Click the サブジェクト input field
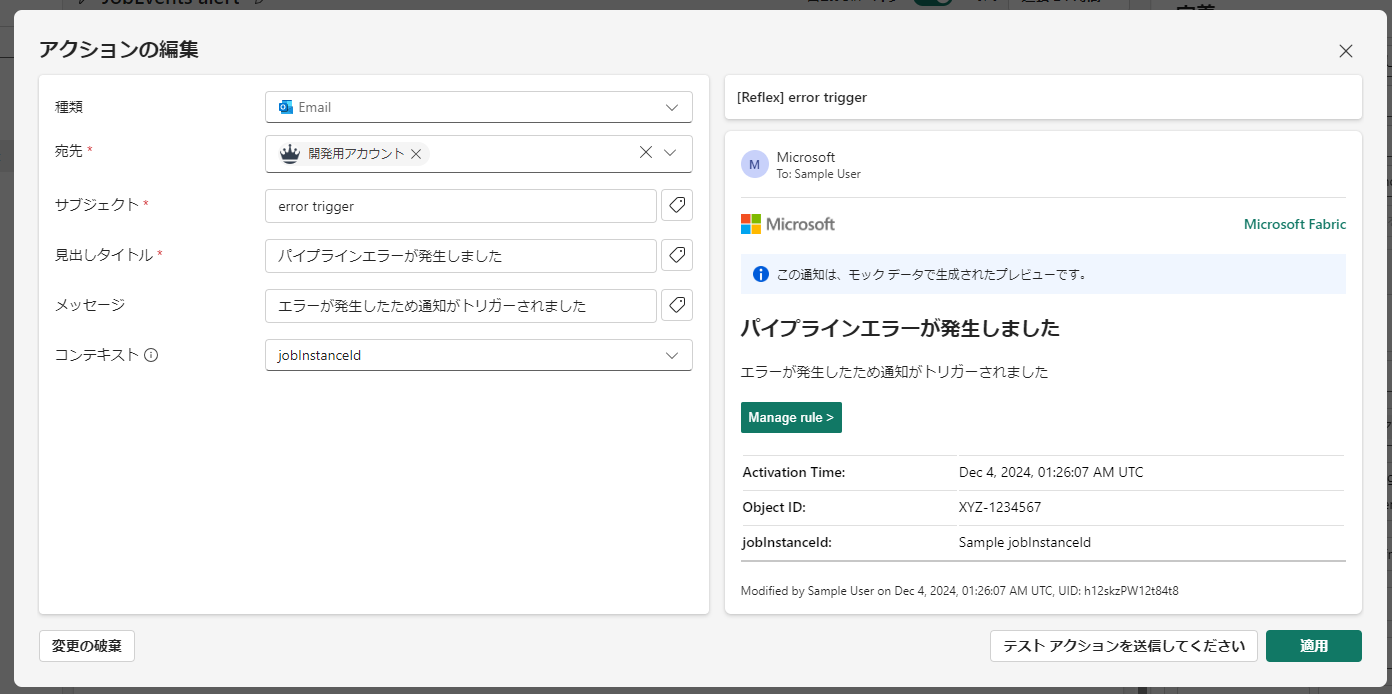Screen dimensions: 1392x694 point(461,206)
